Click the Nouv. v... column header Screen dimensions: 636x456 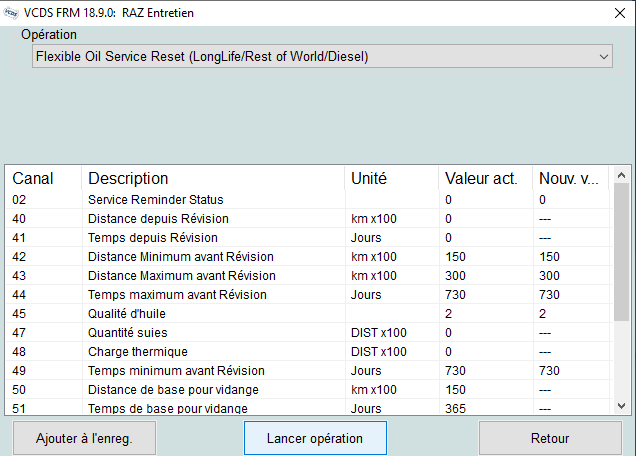(x=570, y=179)
